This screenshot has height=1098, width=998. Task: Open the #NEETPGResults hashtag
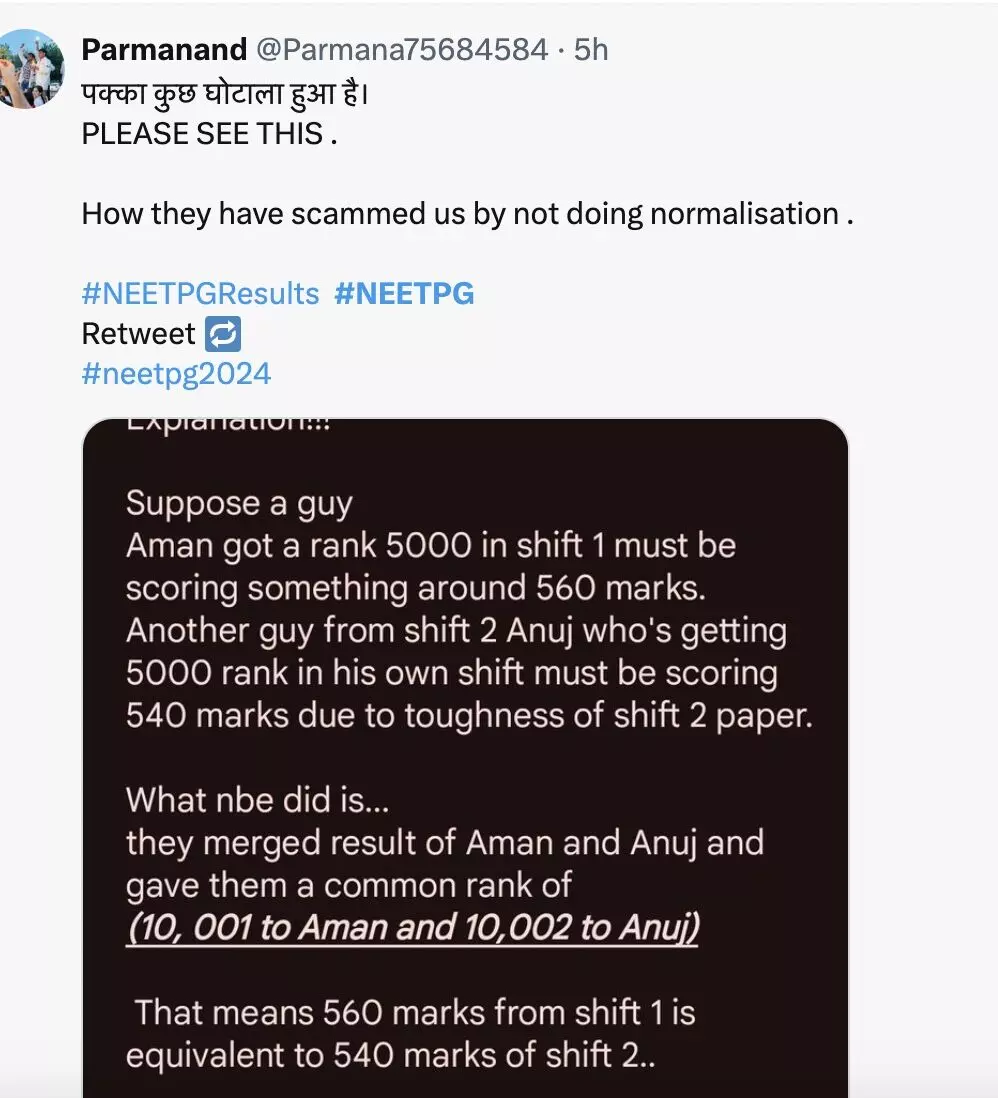point(200,294)
